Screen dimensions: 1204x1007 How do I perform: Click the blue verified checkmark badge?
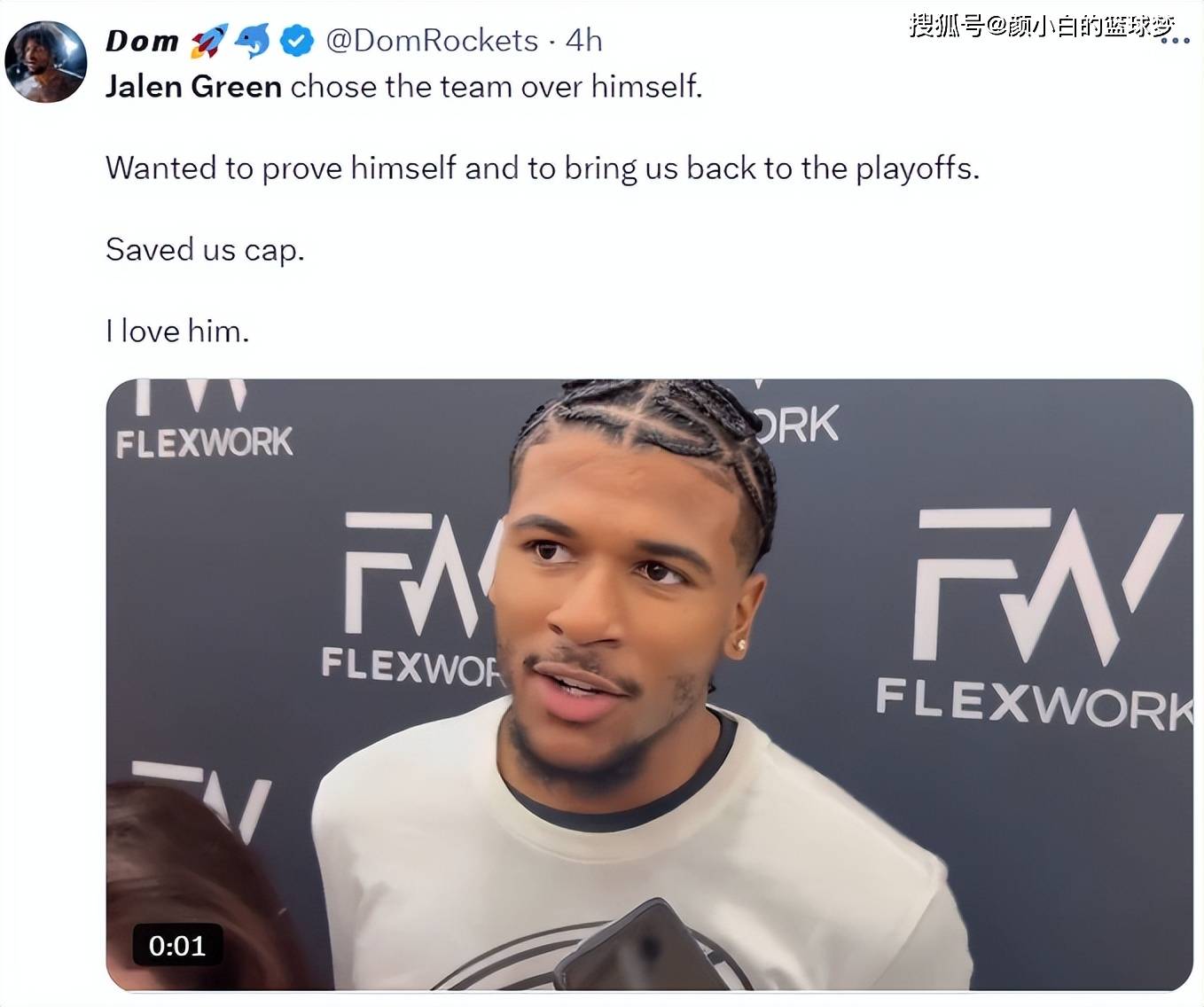tap(297, 41)
